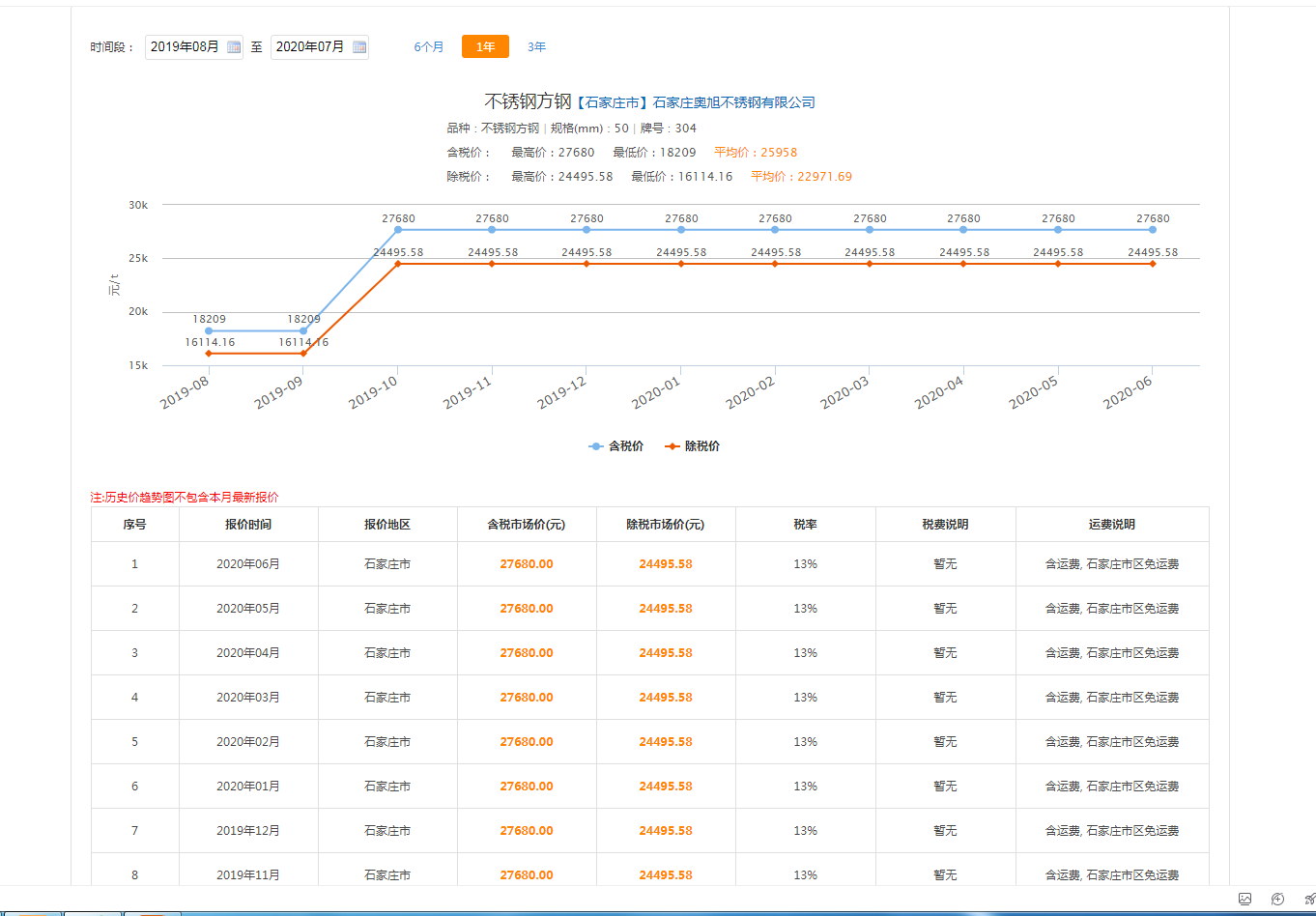The image size is (1316, 916).
Task: Click the 税率 column header
Action: tap(806, 525)
